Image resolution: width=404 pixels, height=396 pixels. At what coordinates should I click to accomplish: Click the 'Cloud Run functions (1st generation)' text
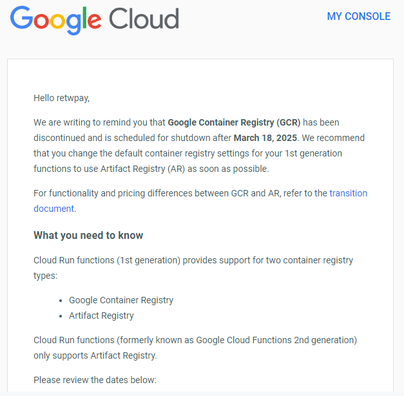click(107, 260)
